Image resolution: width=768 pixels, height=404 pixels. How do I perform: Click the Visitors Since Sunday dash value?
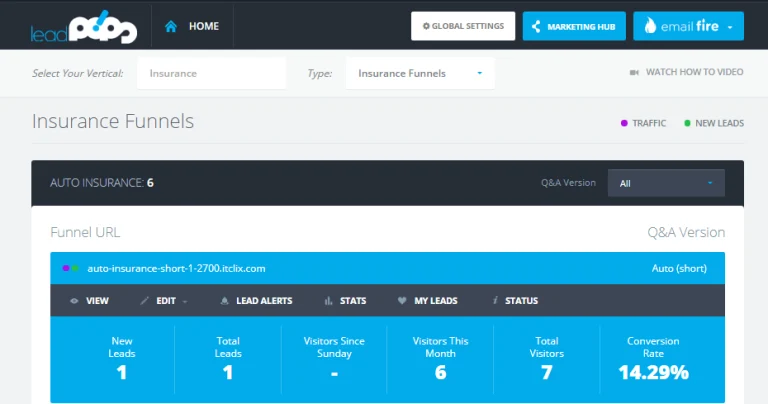[334, 374]
